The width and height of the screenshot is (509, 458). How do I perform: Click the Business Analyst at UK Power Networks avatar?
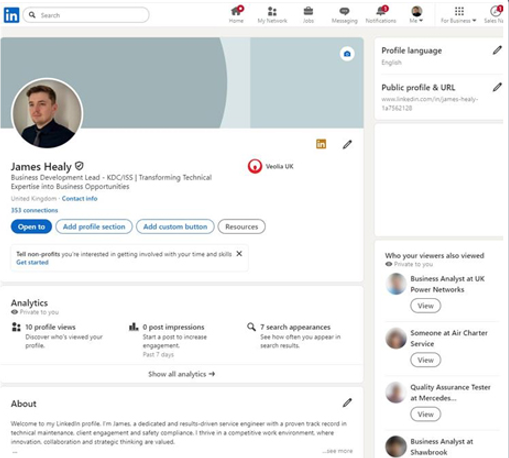click(396, 284)
